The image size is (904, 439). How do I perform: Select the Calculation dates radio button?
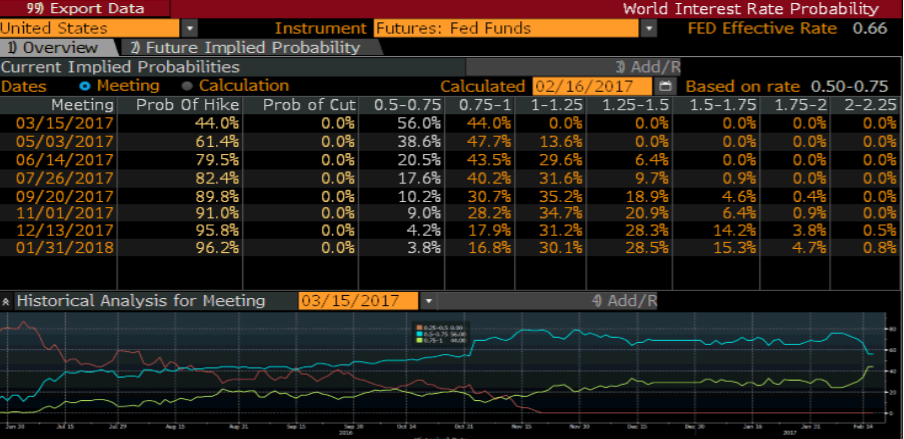pyautogui.click(x=186, y=86)
